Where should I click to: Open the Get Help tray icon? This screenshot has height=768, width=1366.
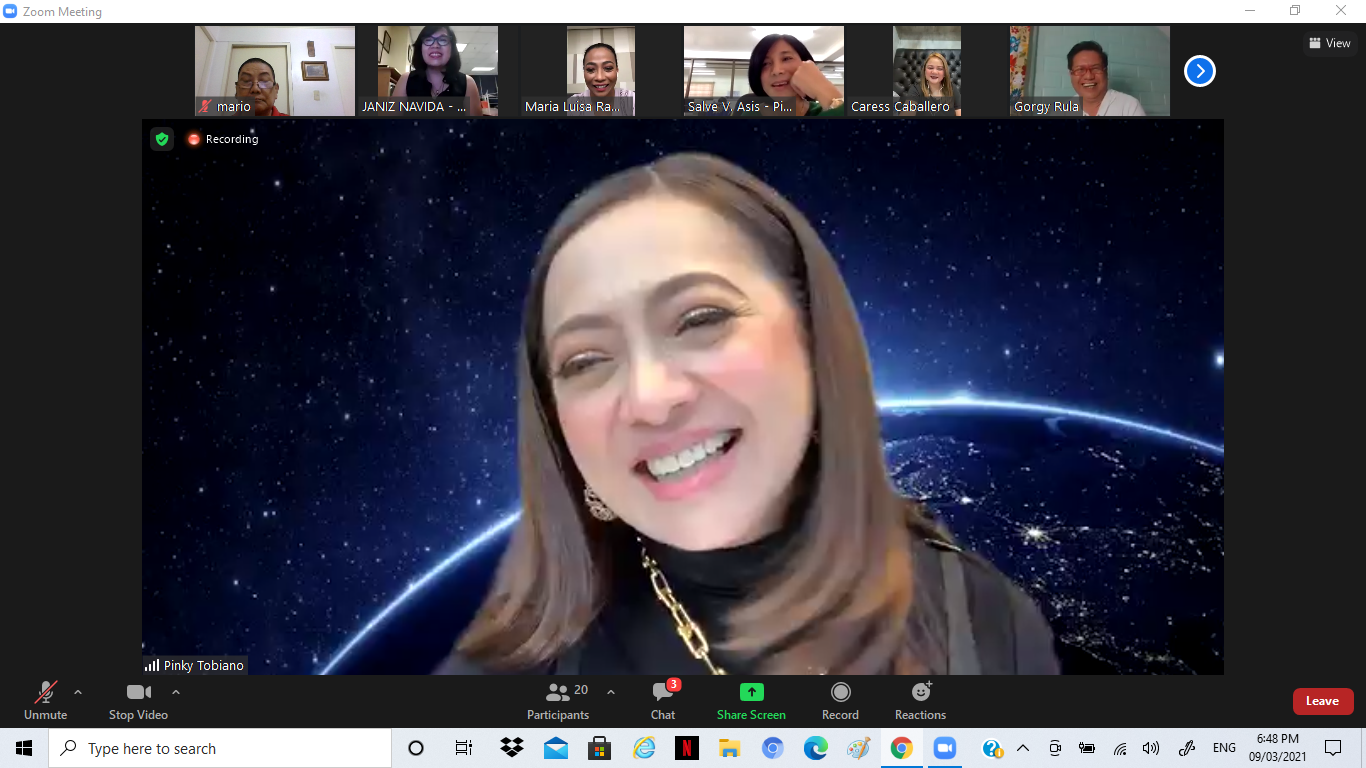pos(992,748)
